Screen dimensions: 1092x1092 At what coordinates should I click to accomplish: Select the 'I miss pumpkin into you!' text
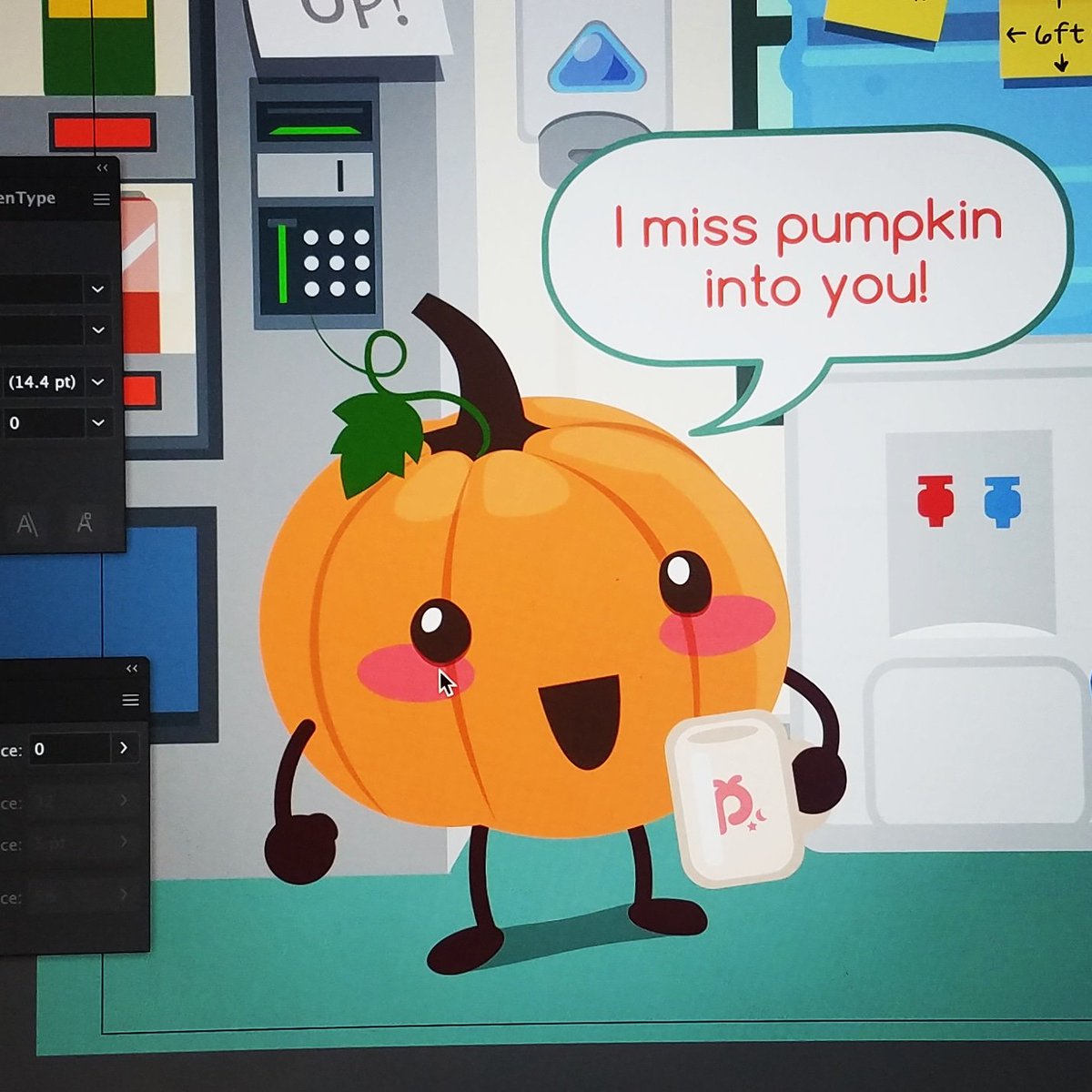808,256
